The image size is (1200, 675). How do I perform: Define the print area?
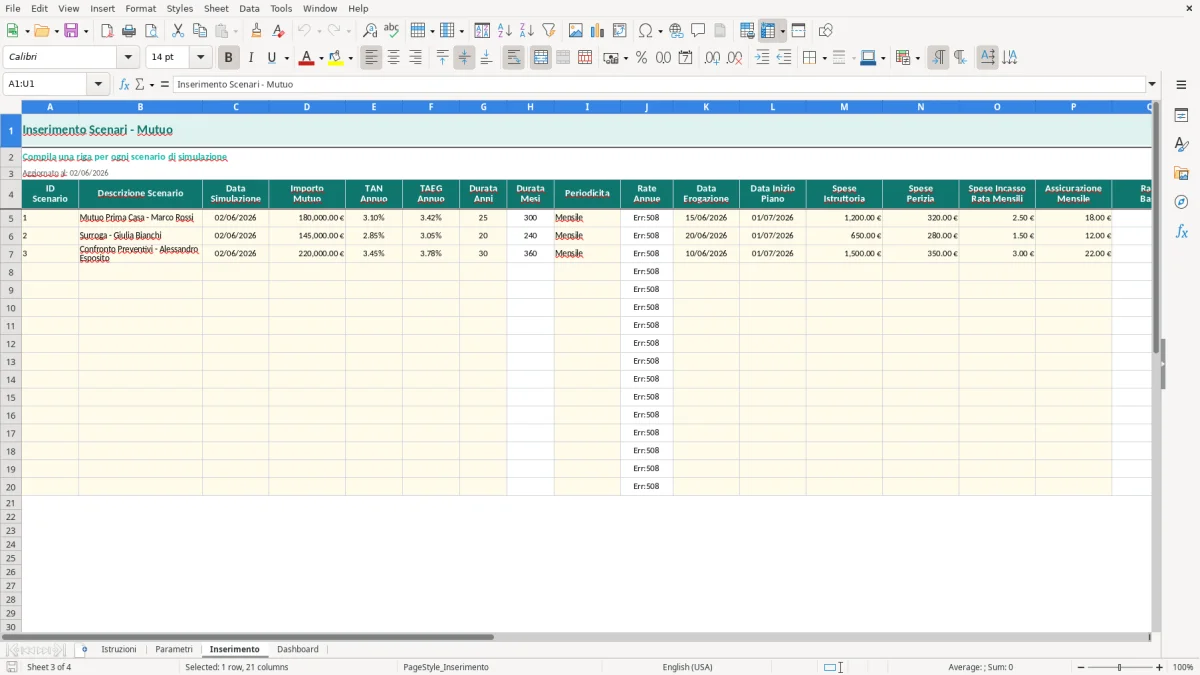pos(747,31)
